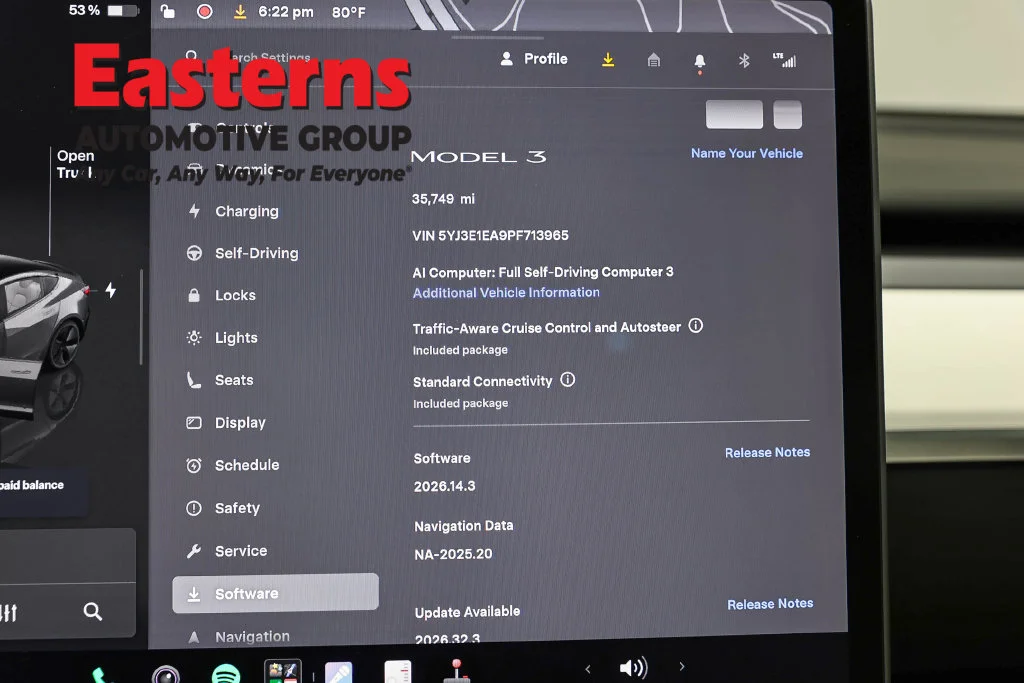Tap navigation data NA-2025.20 text

pyautogui.click(x=453, y=554)
